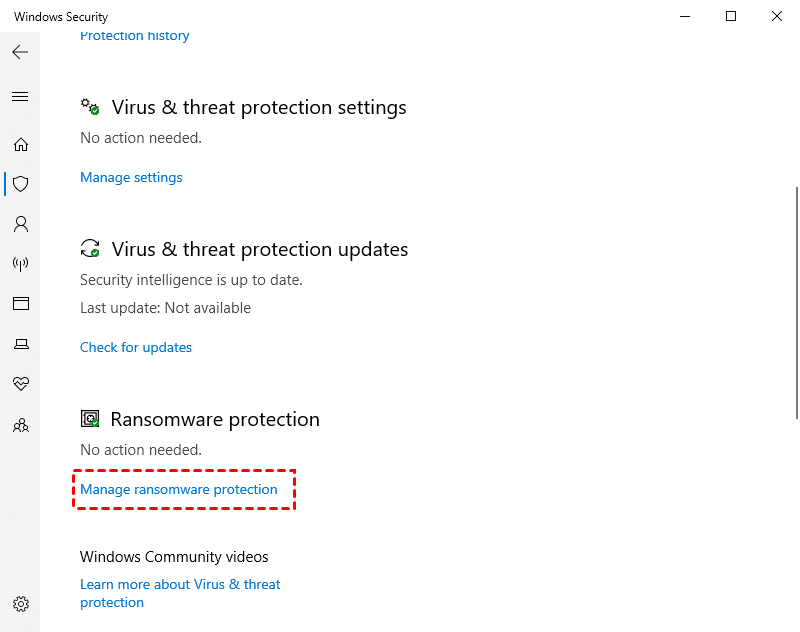Image resolution: width=800 pixels, height=632 pixels.
Task: Open the Home icon in sidebar
Action: 20,144
